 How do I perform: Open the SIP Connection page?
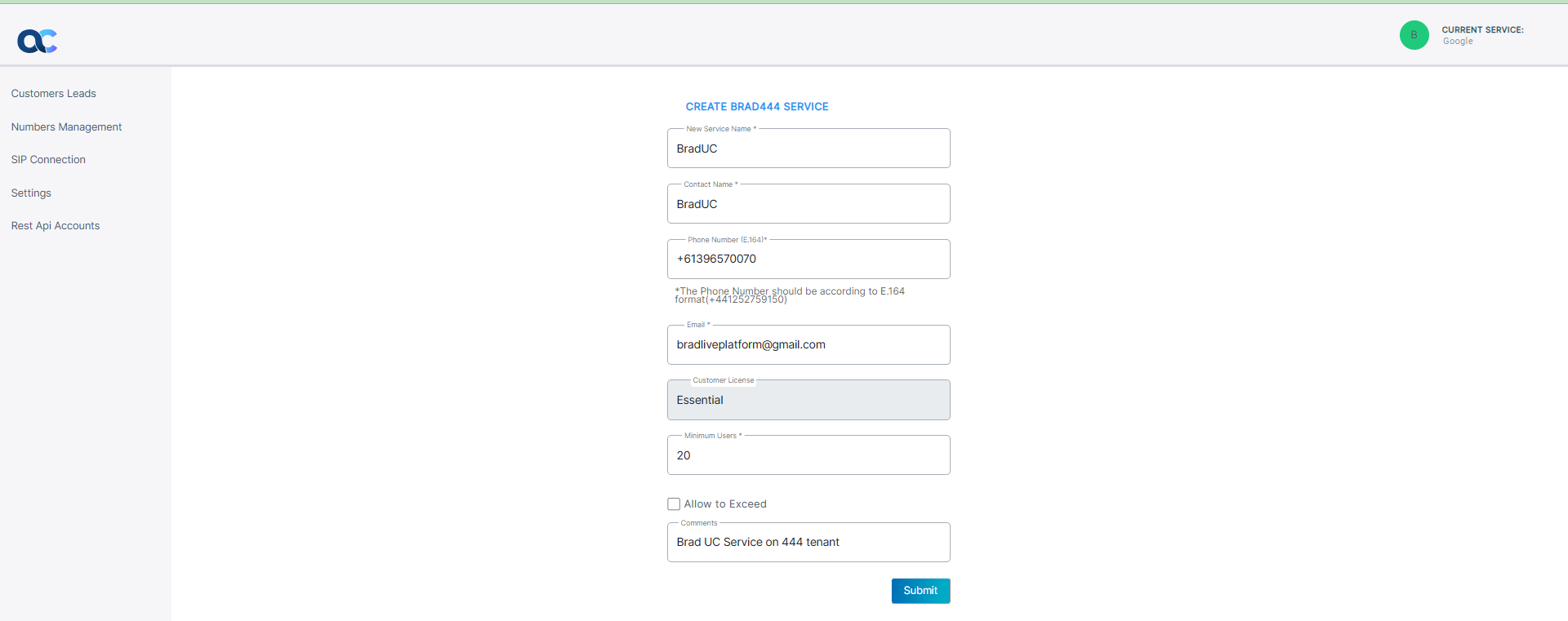[48, 160]
